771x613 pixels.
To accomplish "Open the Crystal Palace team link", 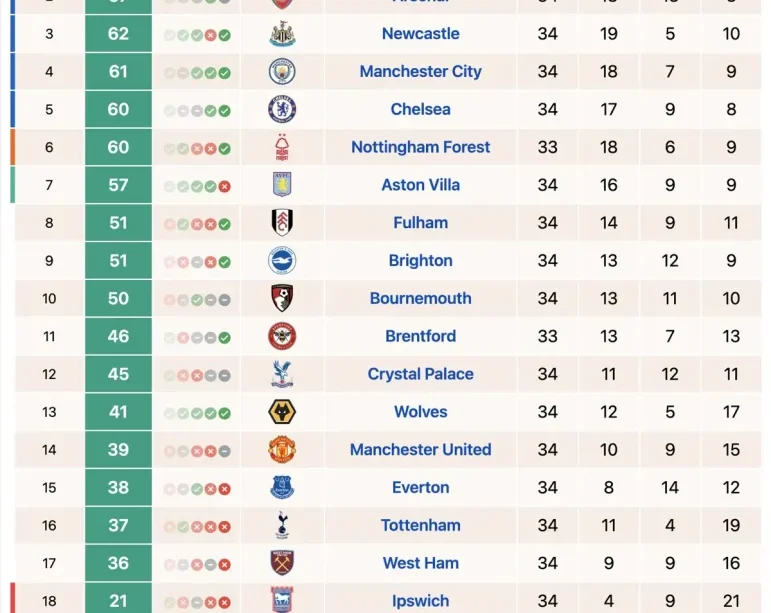I will (x=420, y=374).
